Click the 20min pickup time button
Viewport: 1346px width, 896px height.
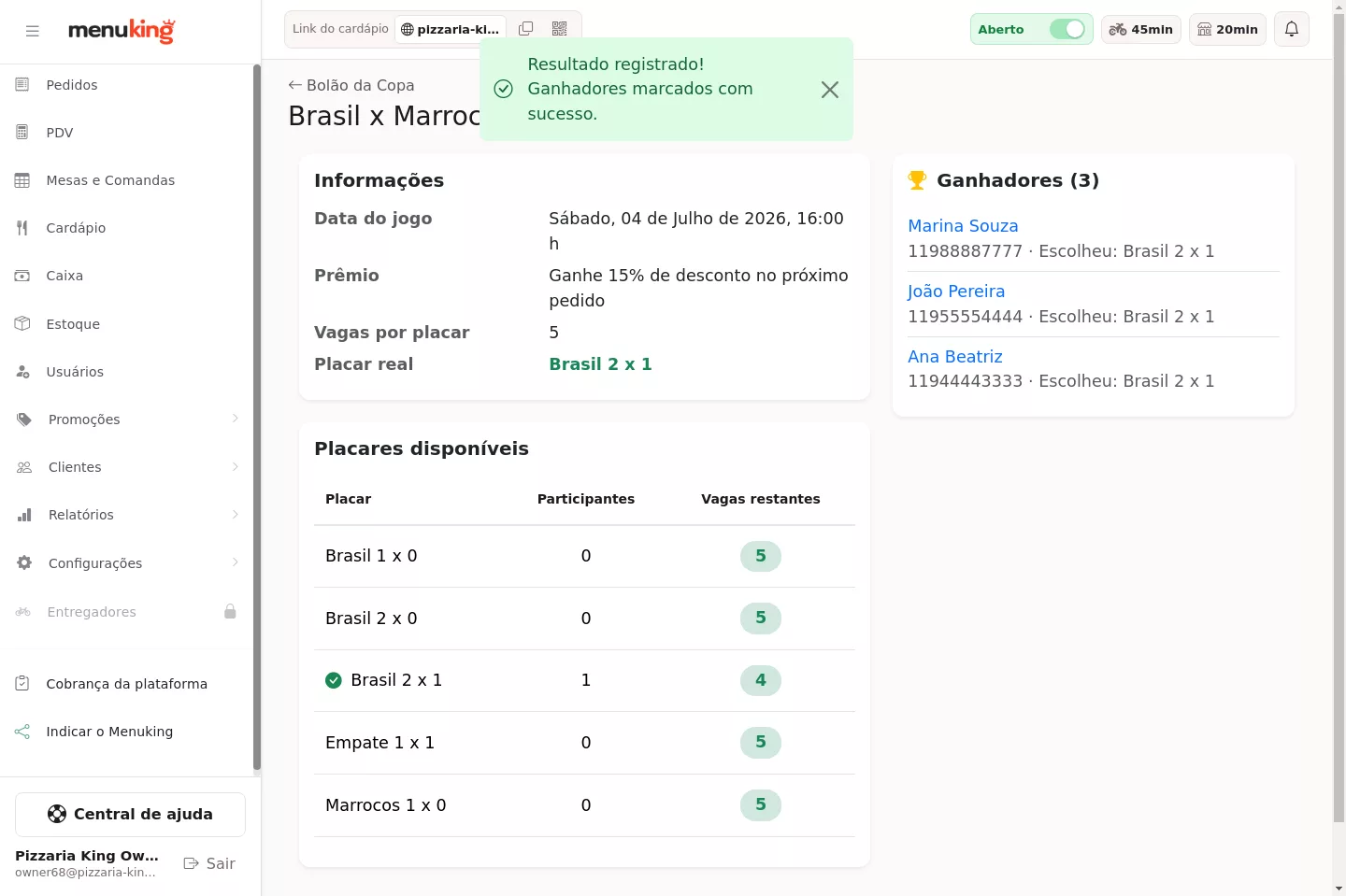pos(1228,29)
